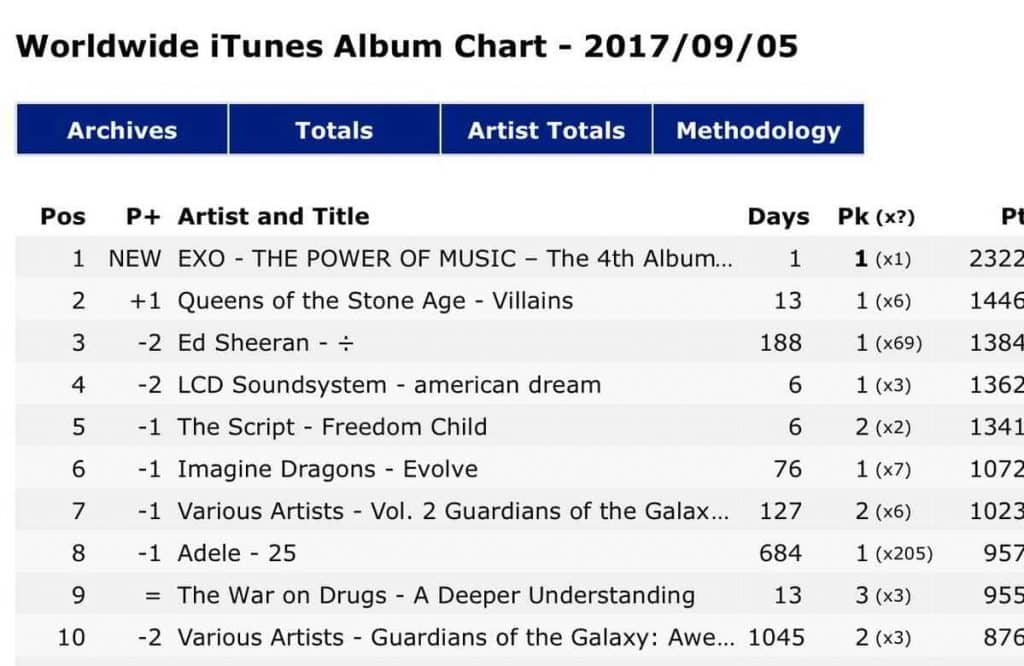Click the Days column header

[x=778, y=216]
